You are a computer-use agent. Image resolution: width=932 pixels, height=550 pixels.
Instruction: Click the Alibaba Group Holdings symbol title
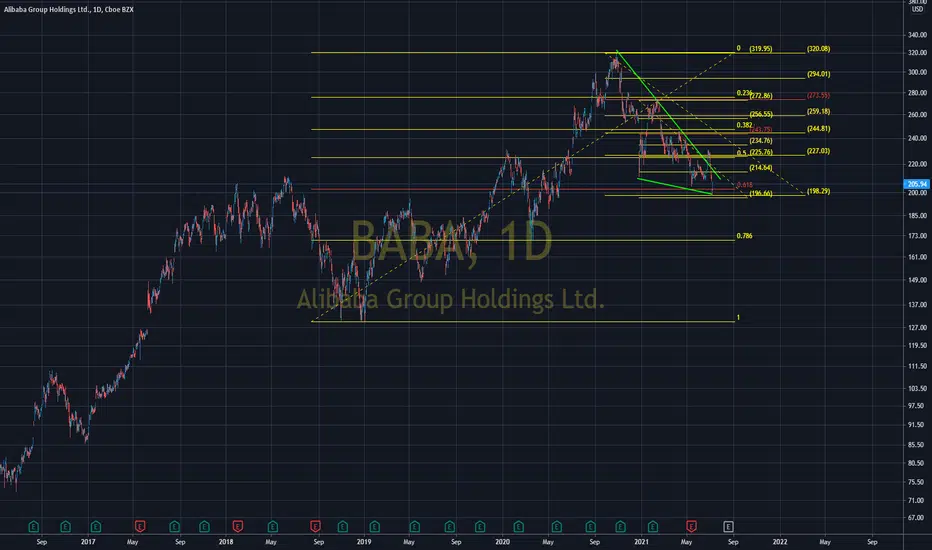click(68, 10)
